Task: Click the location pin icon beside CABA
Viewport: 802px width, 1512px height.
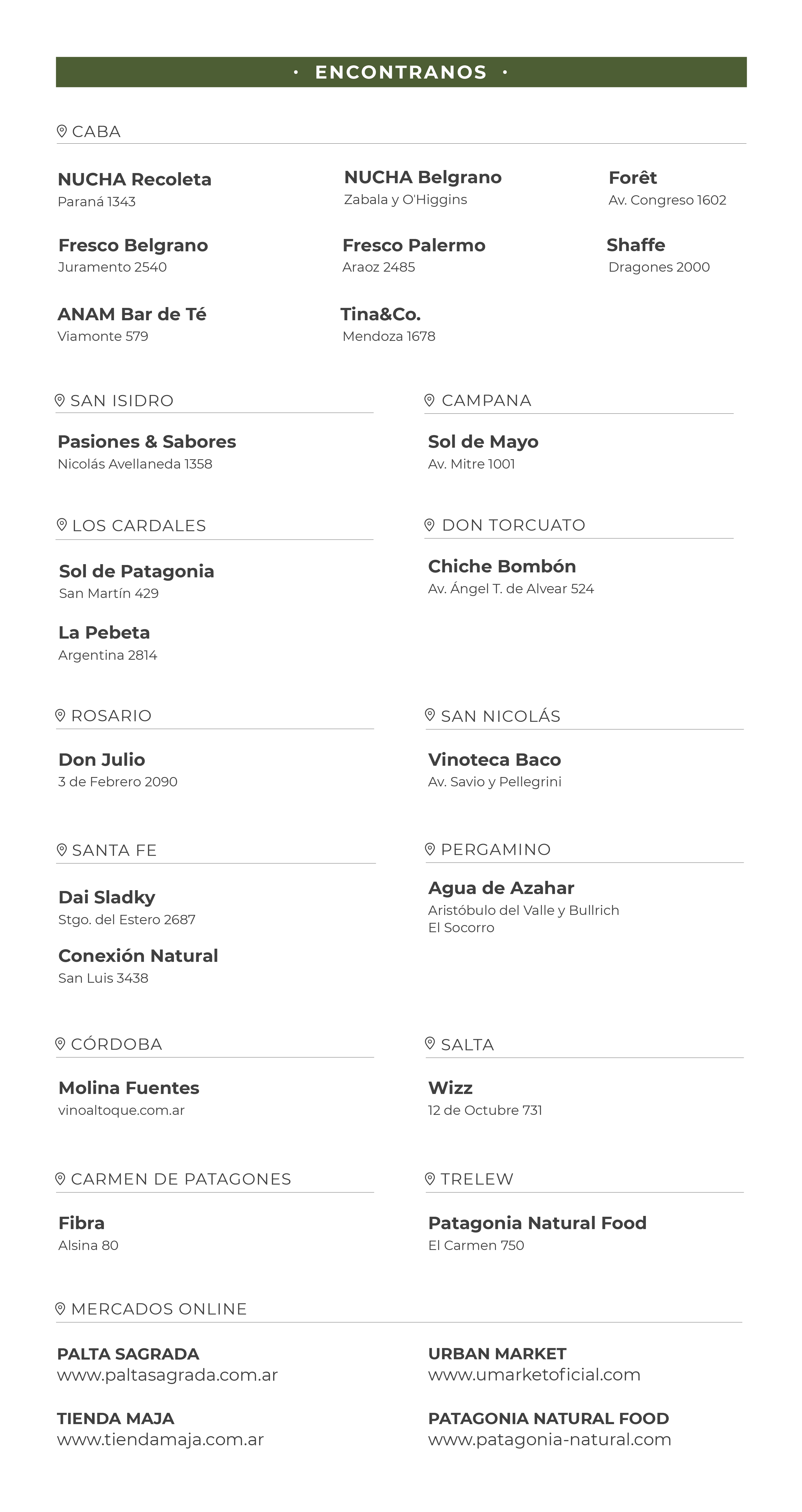Action: pos(61,131)
